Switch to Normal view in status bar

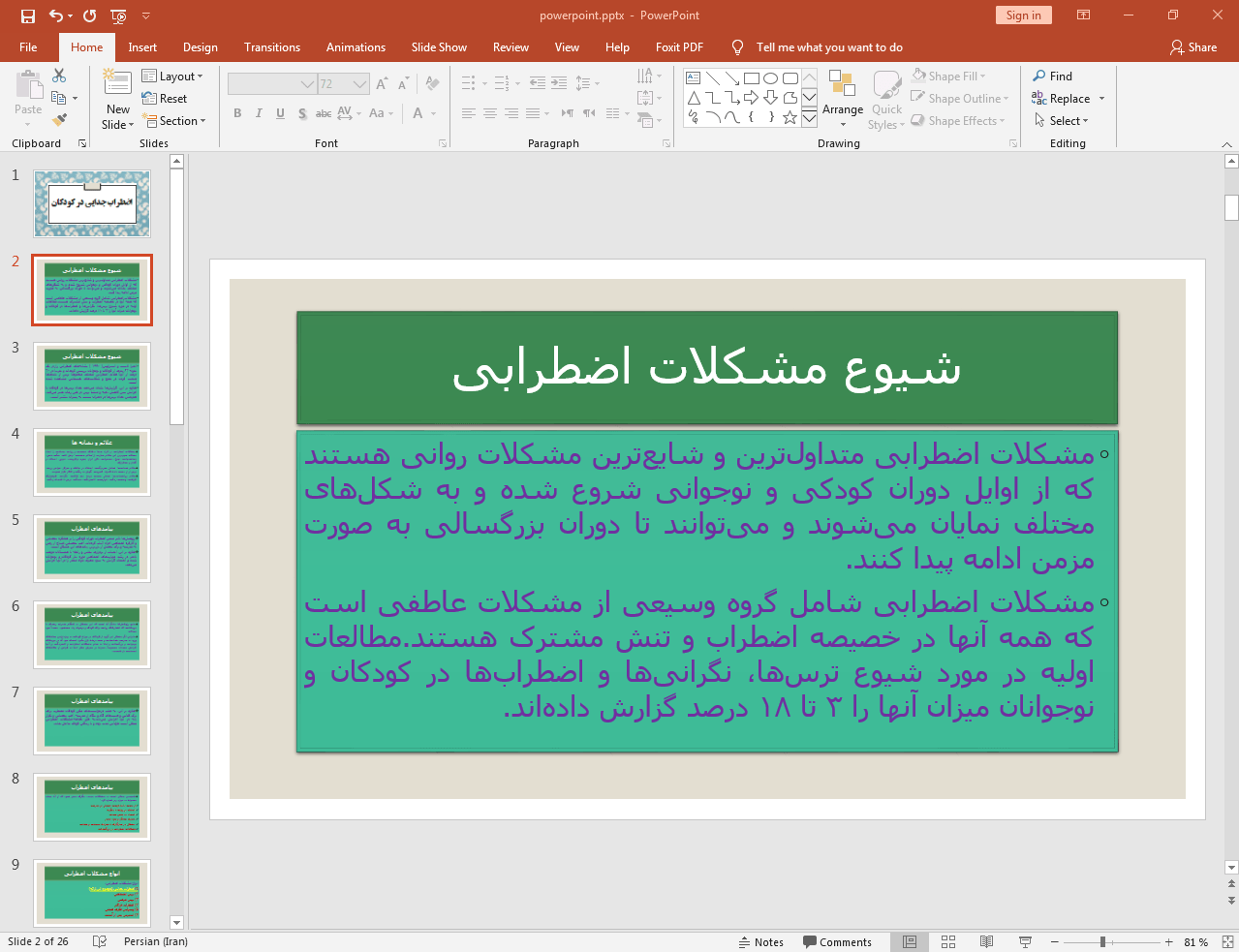click(x=910, y=941)
